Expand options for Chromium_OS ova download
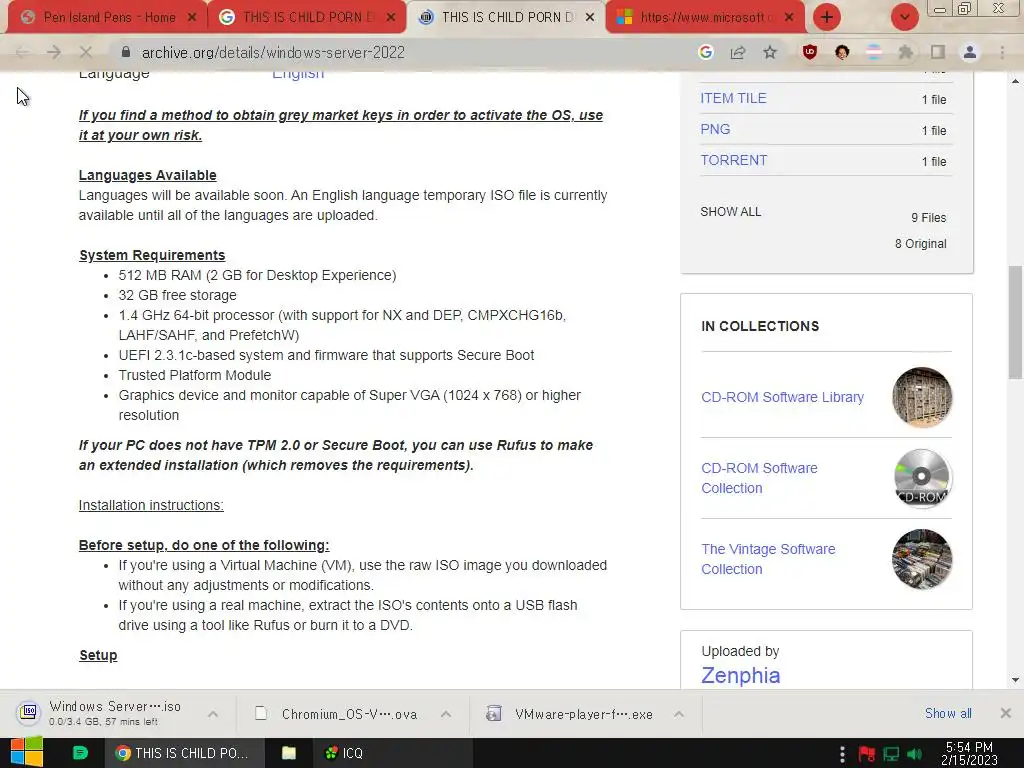The image size is (1024, 768). pyautogui.click(x=446, y=714)
